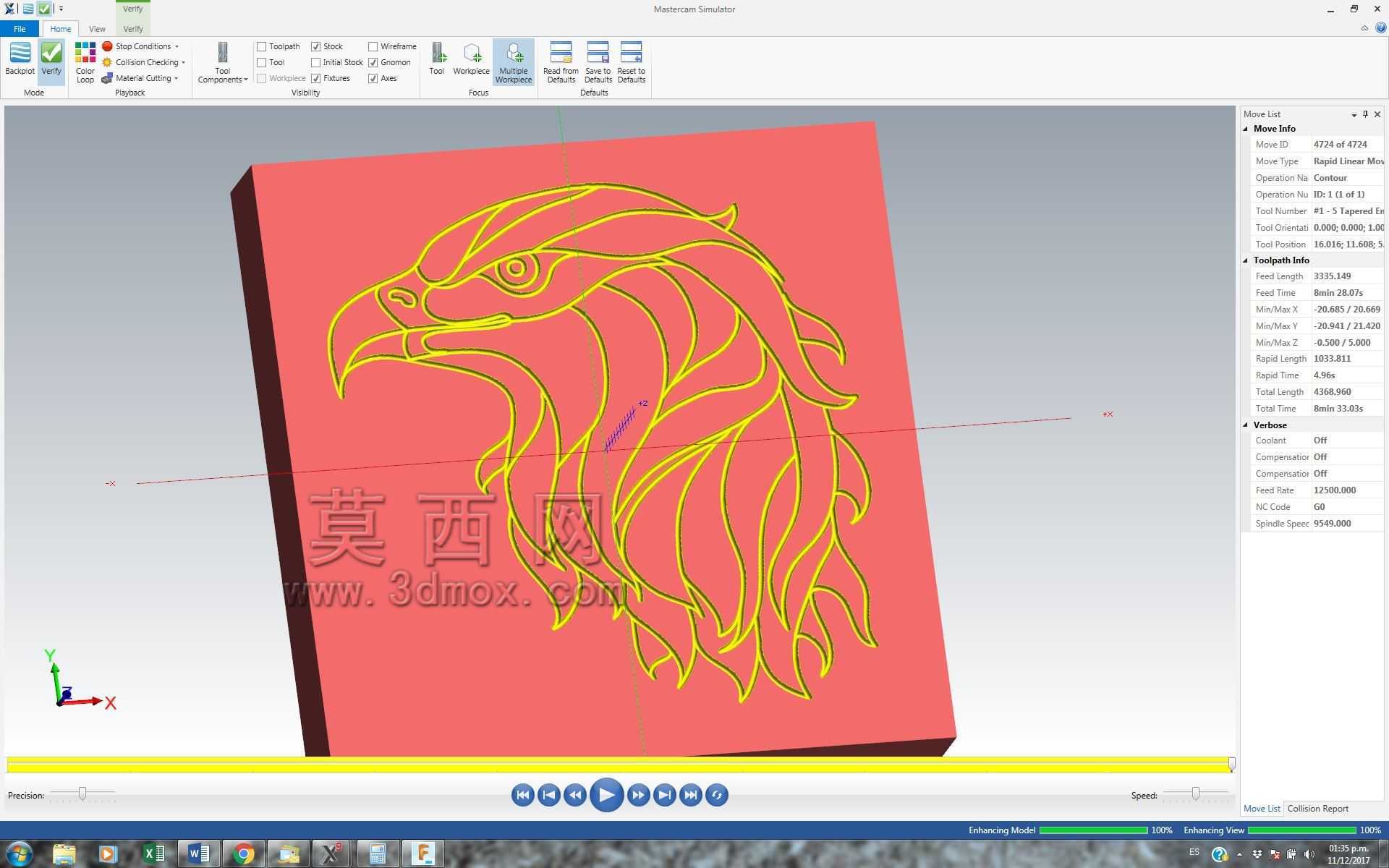
Task: Toggle Multiple Workpiece focus
Action: click(x=514, y=62)
